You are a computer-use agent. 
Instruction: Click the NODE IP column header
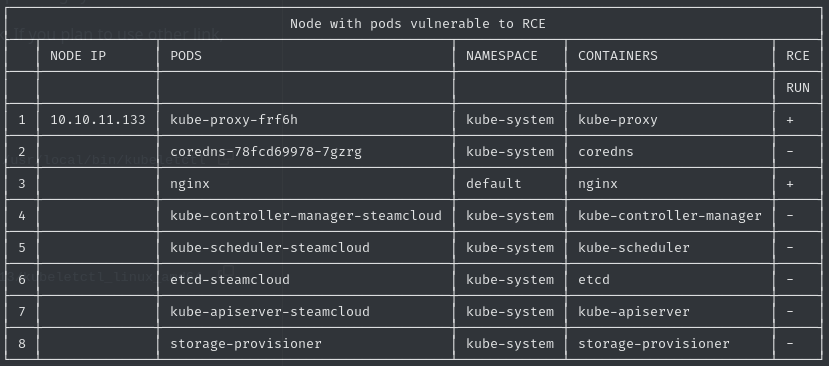coord(78,56)
